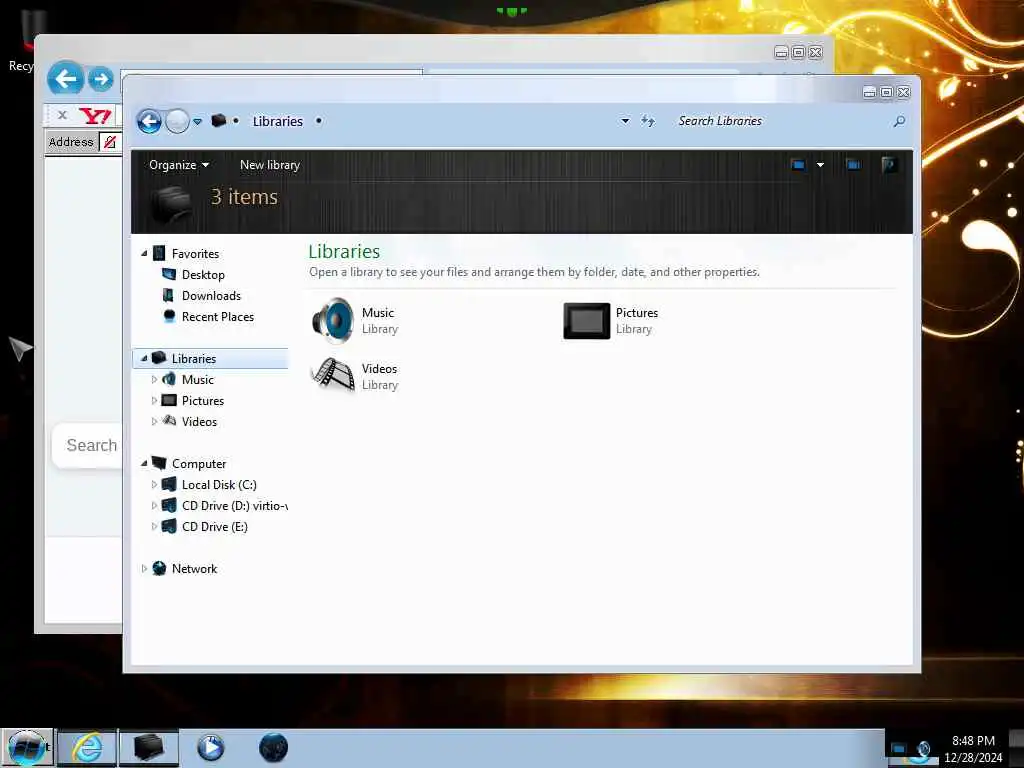Select the Videos library film icon
The height and width of the screenshot is (768, 1024).
pyautogui.click(x=332, y=375)
